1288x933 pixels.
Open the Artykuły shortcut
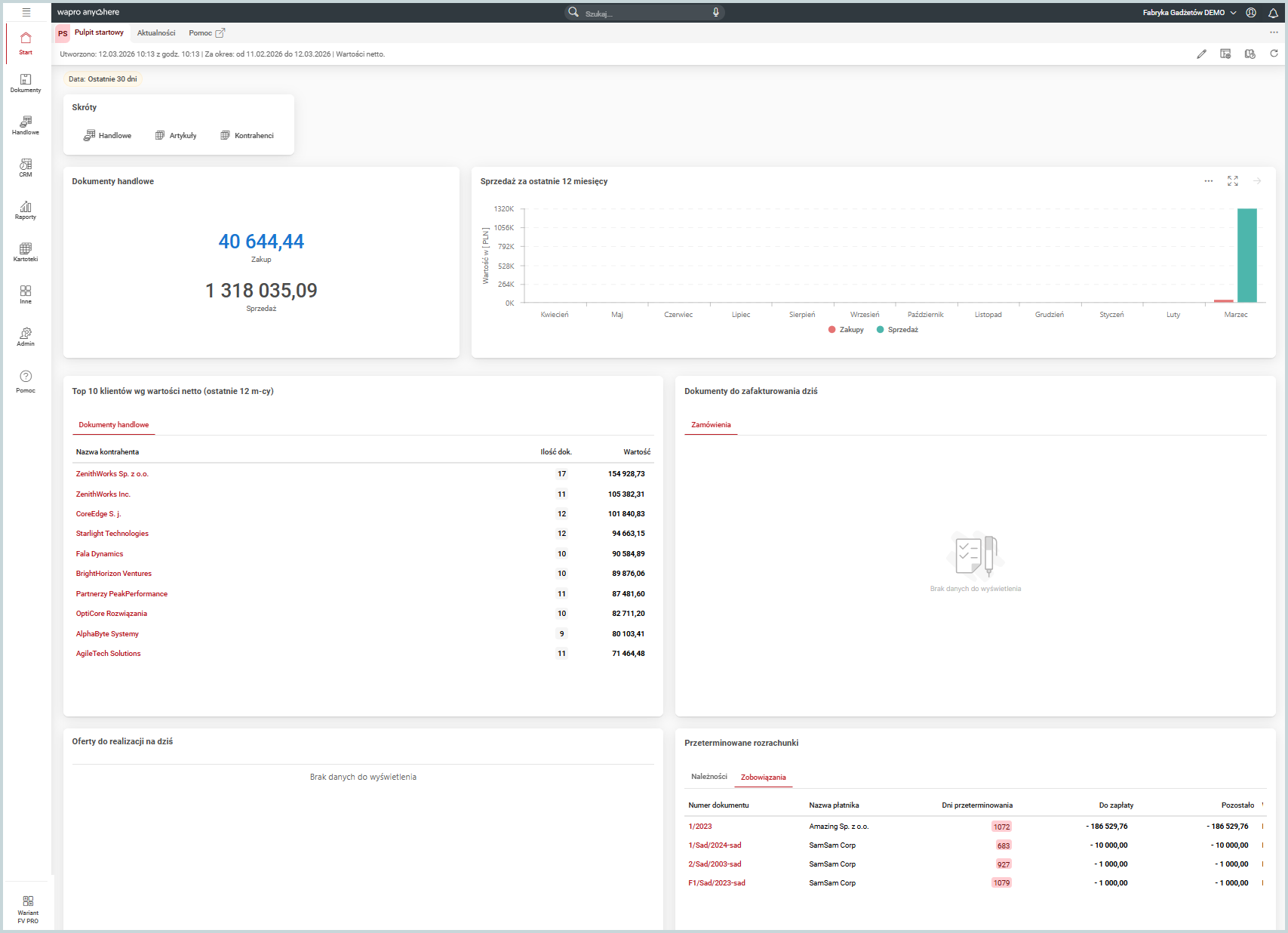176,136
